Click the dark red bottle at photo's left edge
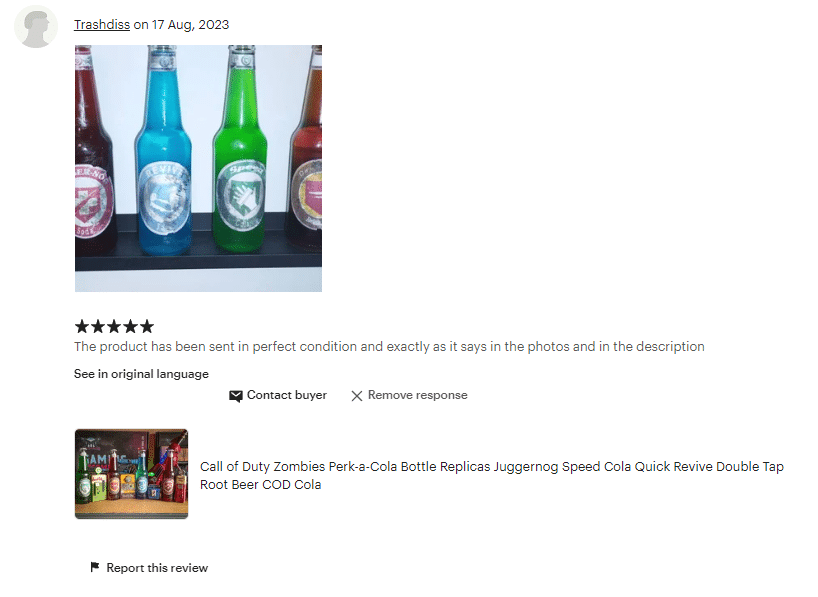The width and height of the screenshot is (818, 597). (94, 150)
